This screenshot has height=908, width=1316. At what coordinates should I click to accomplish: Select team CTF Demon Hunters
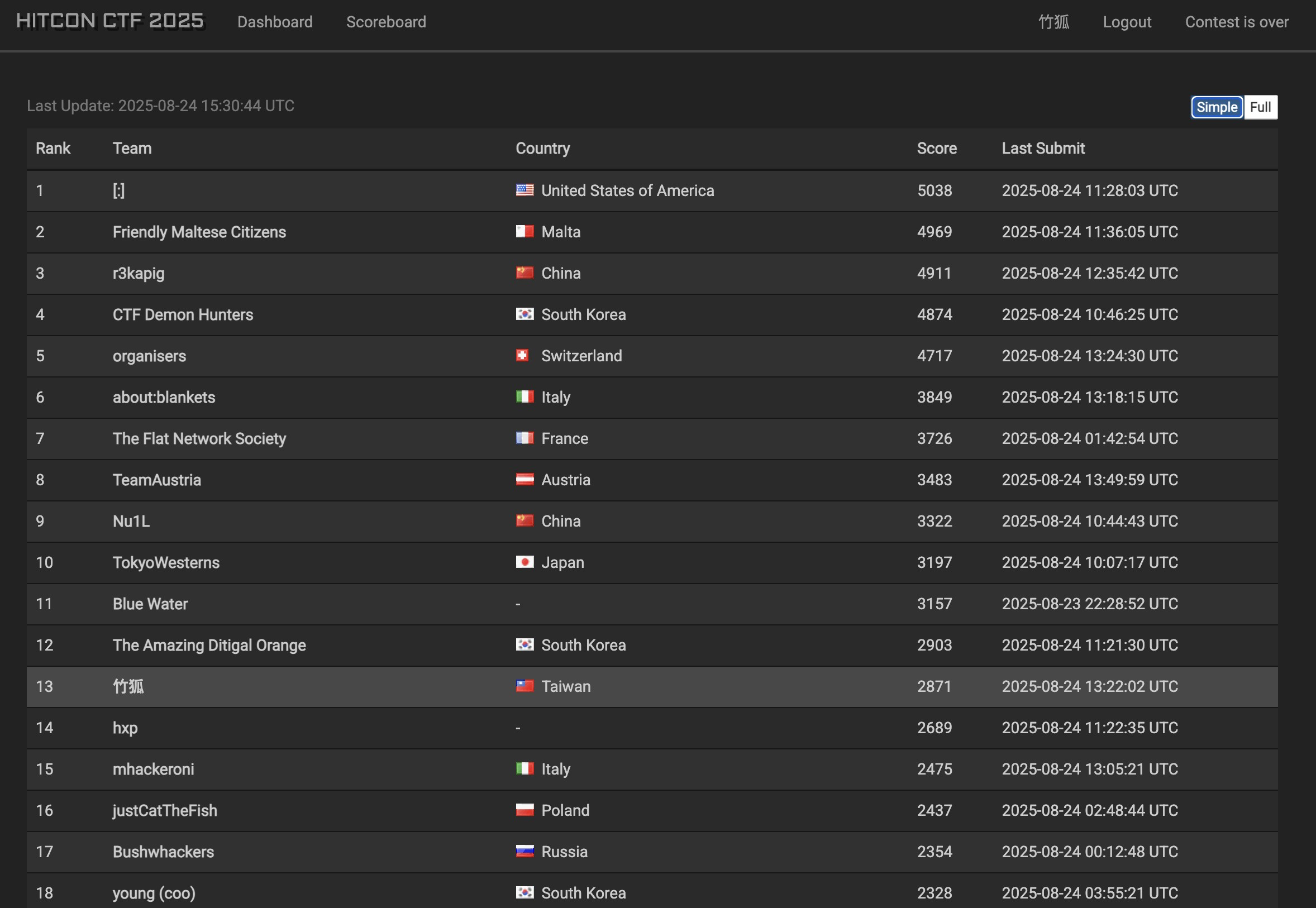183,314
